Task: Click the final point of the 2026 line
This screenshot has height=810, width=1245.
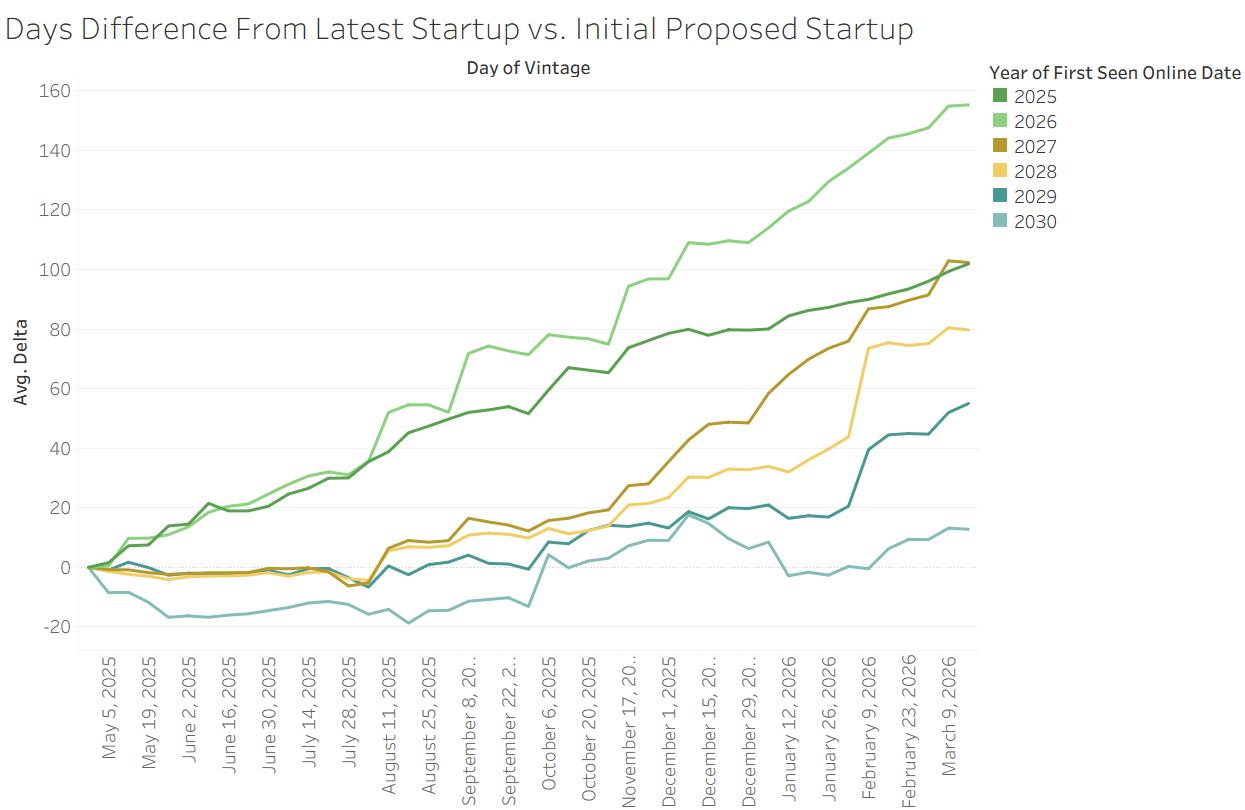Action: (x=968, y=105)
